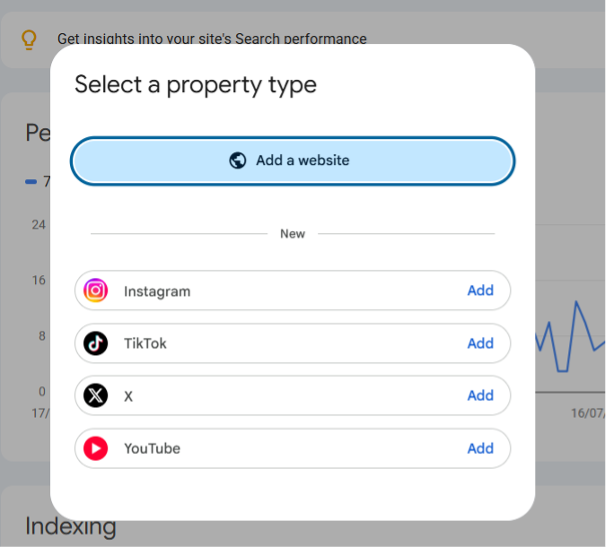
Task: Click the Select a property type heading
Action: coord(196,85)
